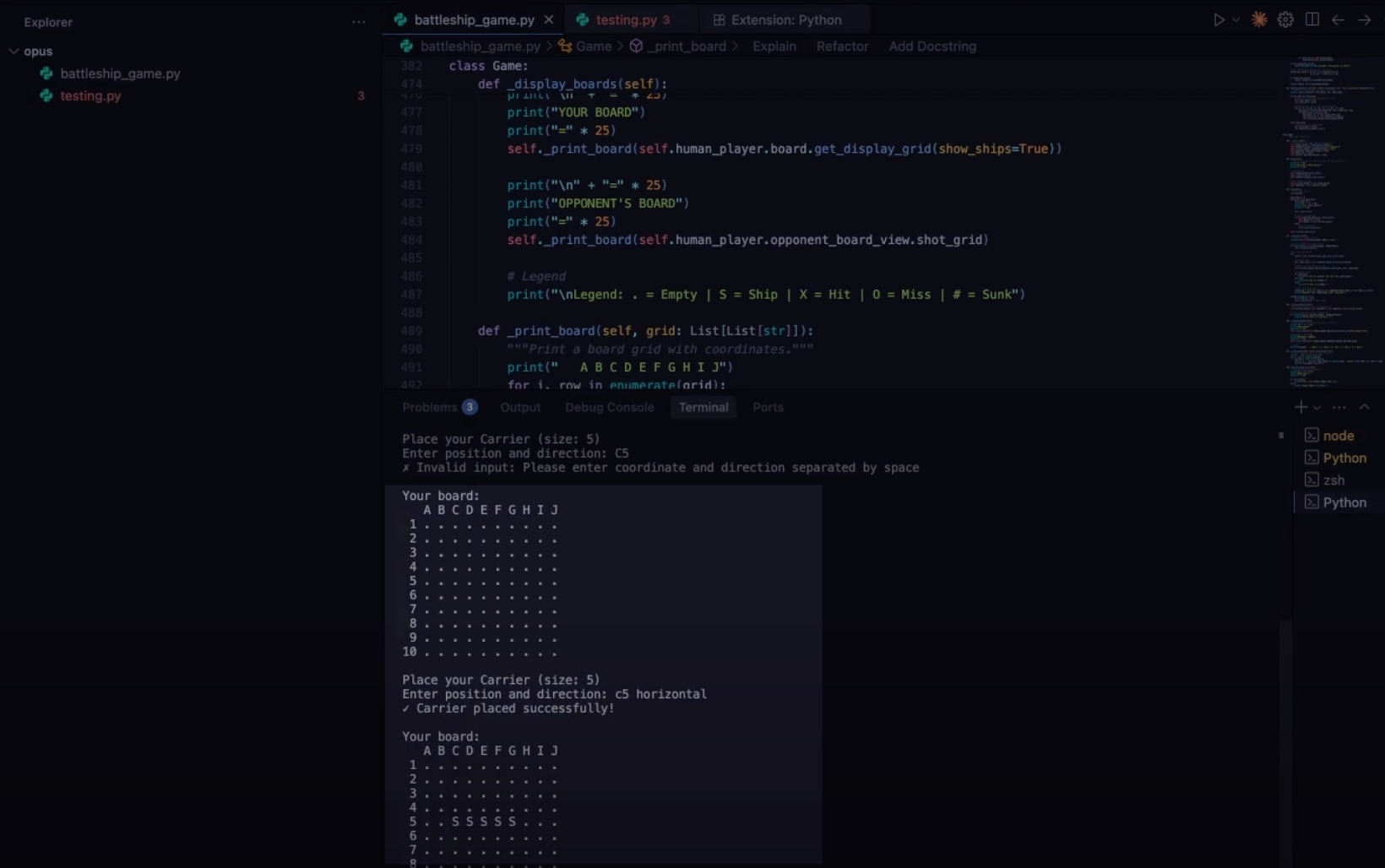1385x868 pixels.
Task: Open the Problems panel tab
Action: [x=430, y=407]
